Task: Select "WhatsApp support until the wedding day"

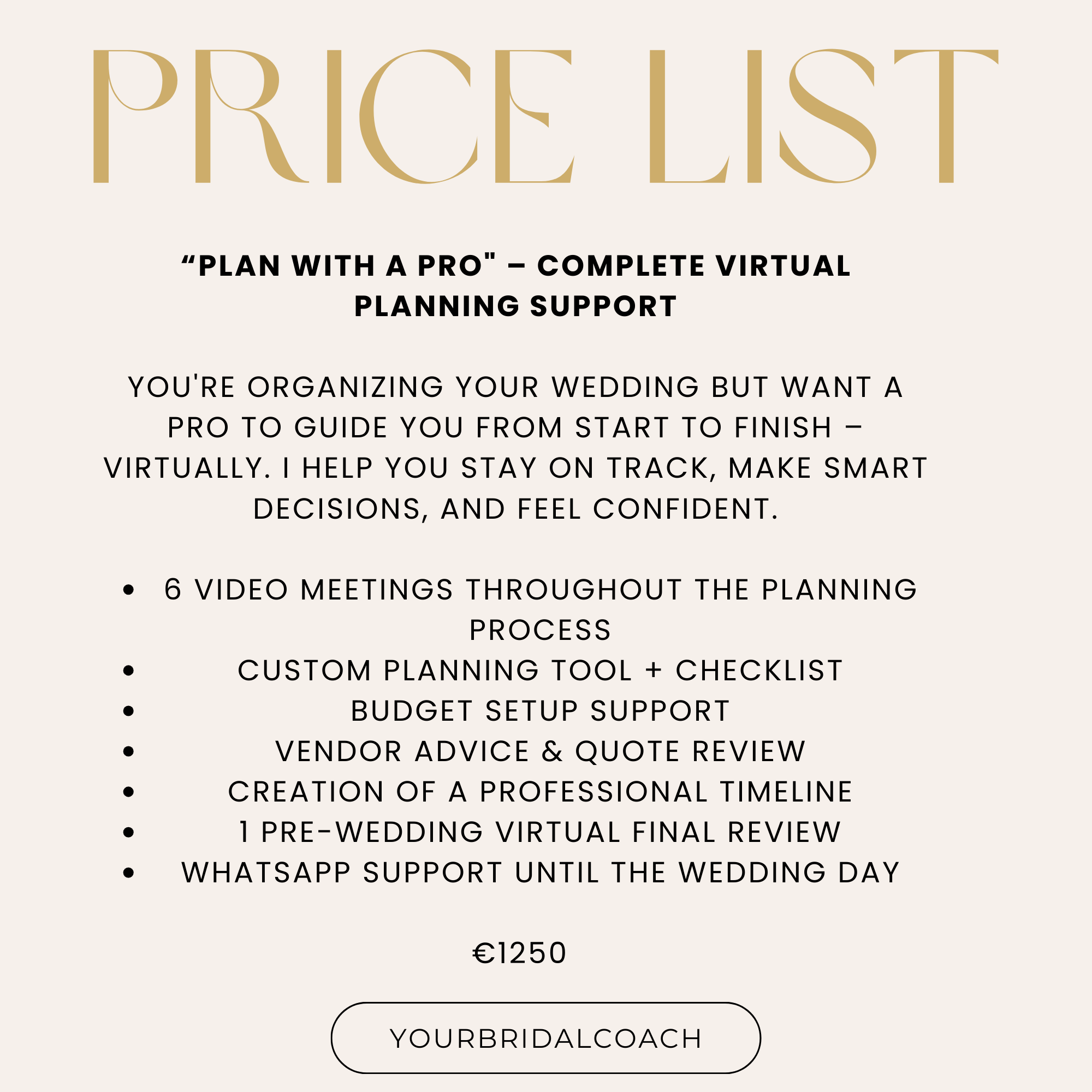Action: [x=540, y=873]
